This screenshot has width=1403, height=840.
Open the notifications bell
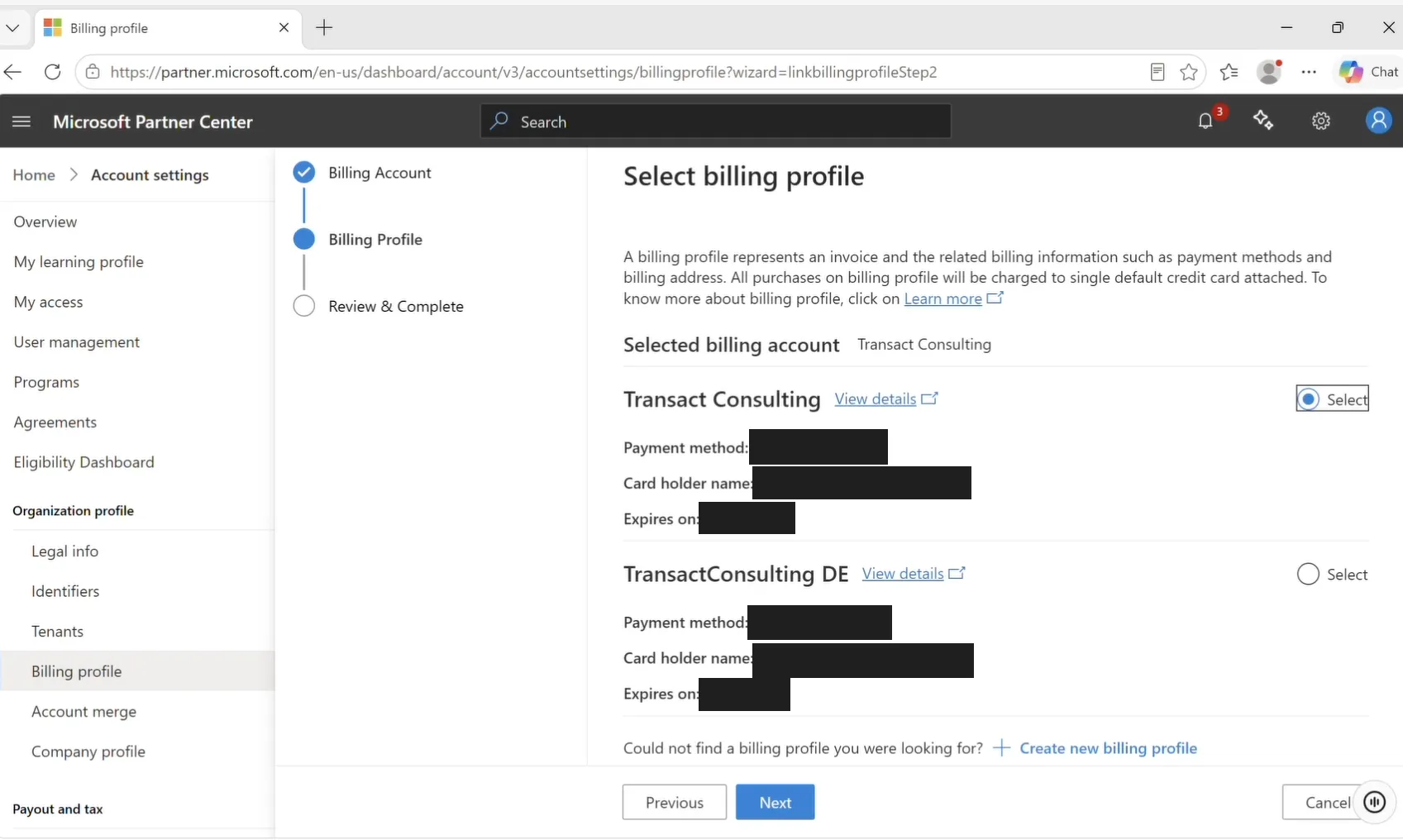click(x=1205, y=121)
